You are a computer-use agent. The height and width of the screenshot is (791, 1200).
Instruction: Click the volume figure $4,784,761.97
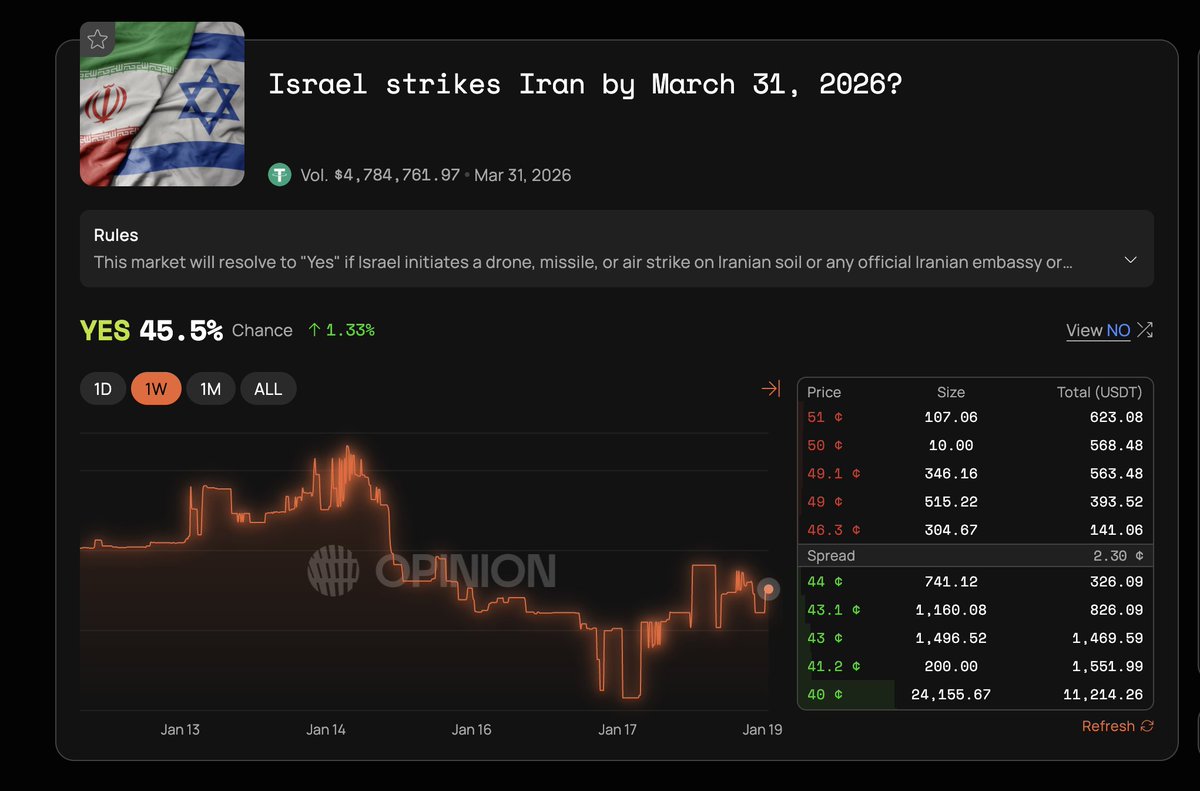point(396,175)
